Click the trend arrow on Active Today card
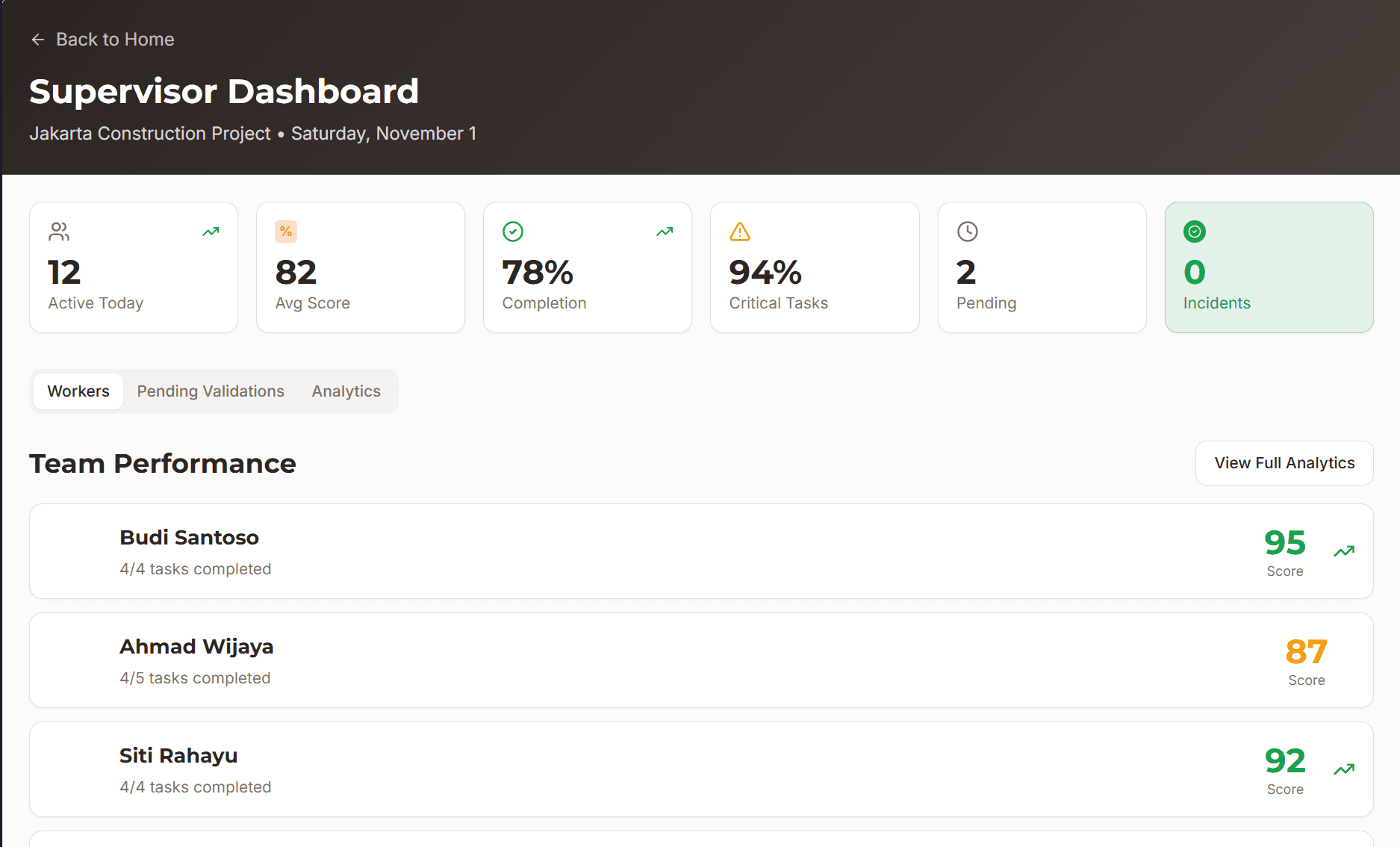 click(x=211, y=232)
